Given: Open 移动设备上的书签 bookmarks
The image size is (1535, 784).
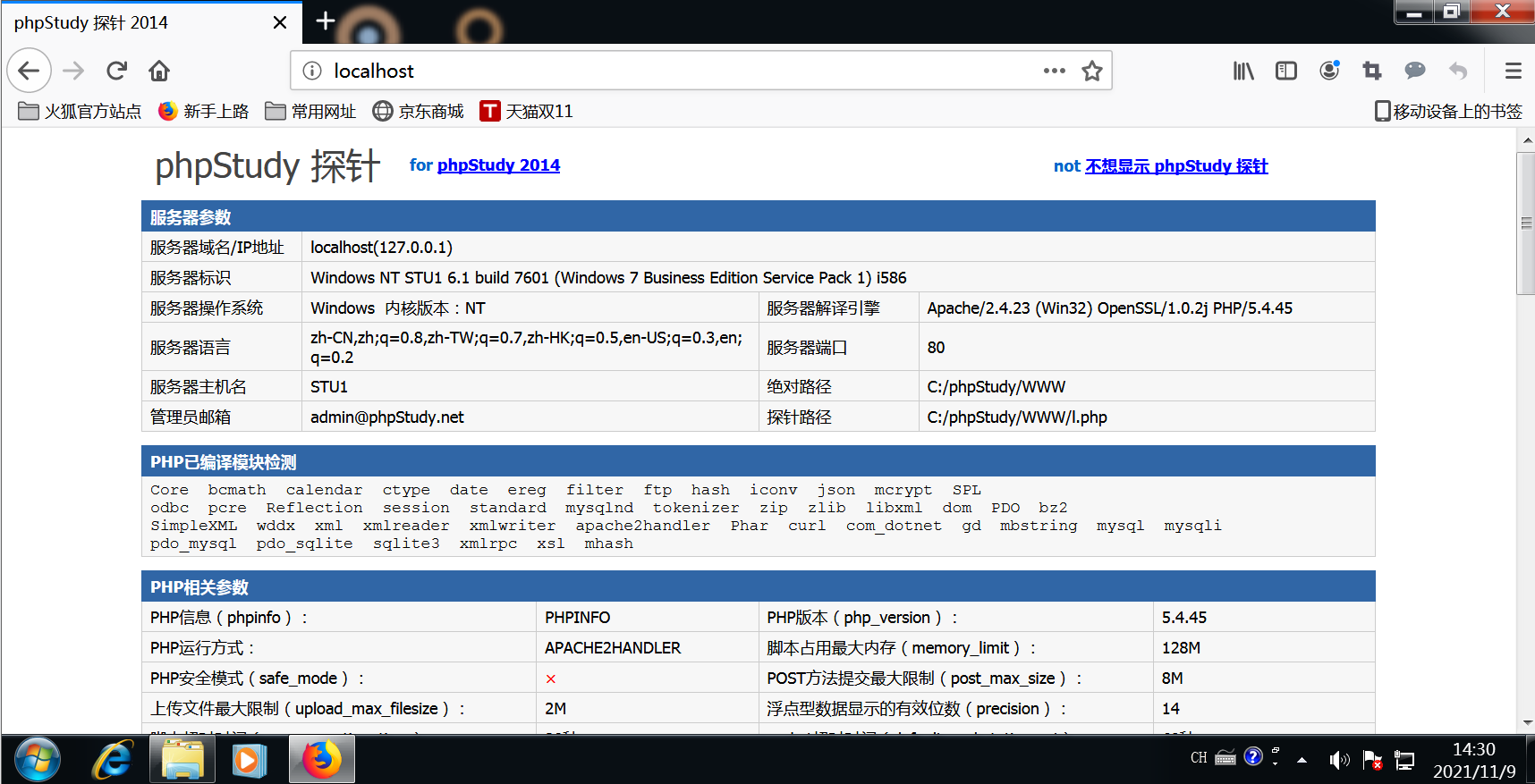Looking at the screenshot, I should [1448, 111].
